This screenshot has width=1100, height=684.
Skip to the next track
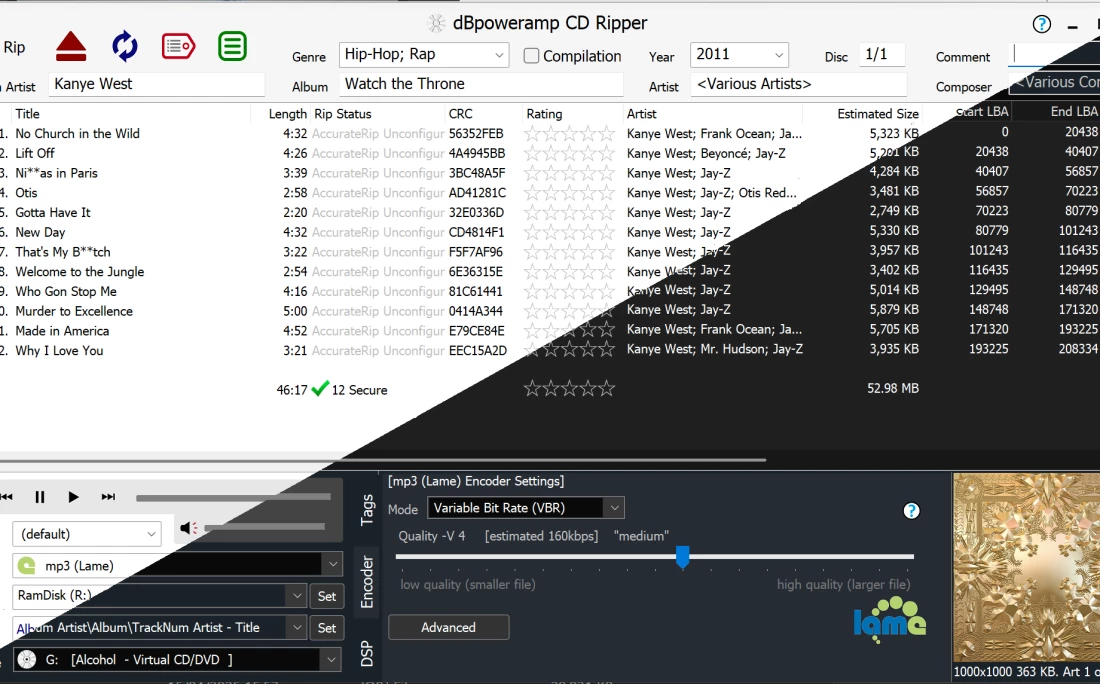108,497
